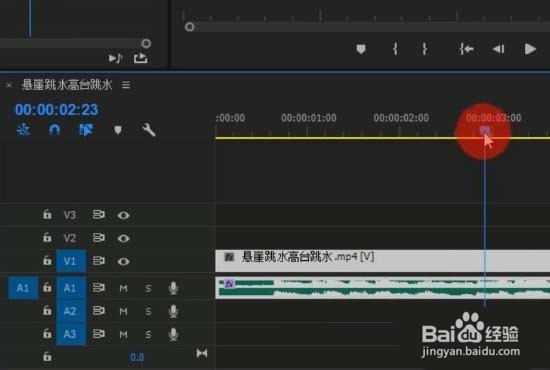Toggle the Linked Selection icon

point(86,130)
